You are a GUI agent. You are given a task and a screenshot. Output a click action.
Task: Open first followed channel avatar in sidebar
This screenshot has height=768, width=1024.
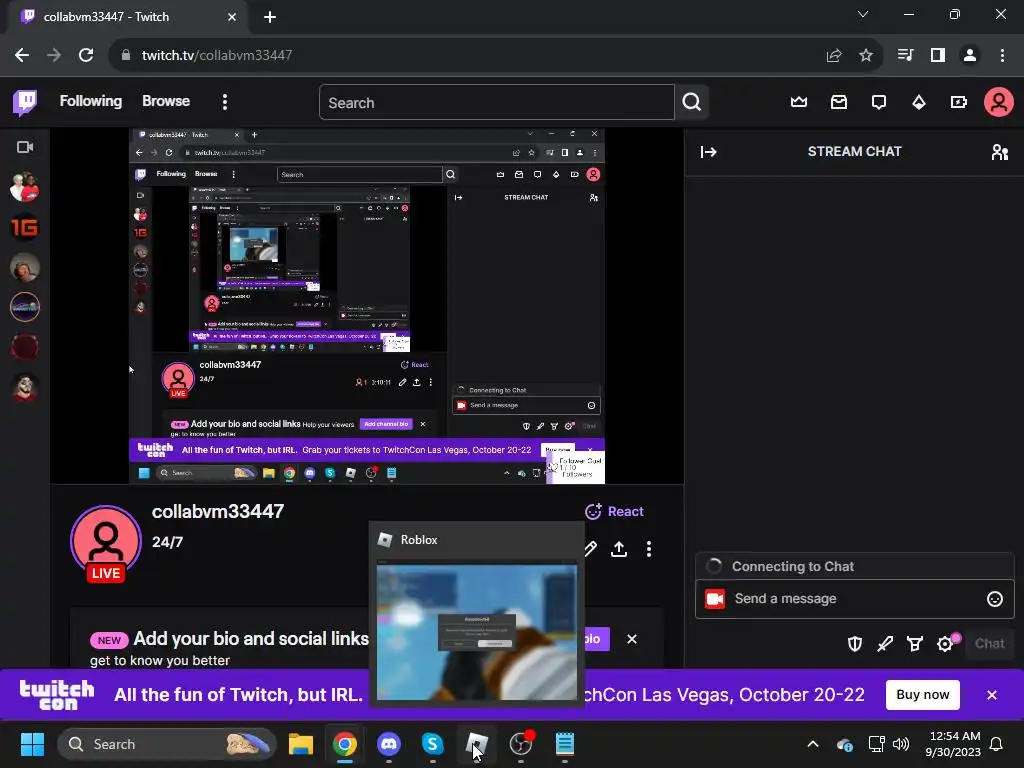pyautogui.click(x=25, y=187)
